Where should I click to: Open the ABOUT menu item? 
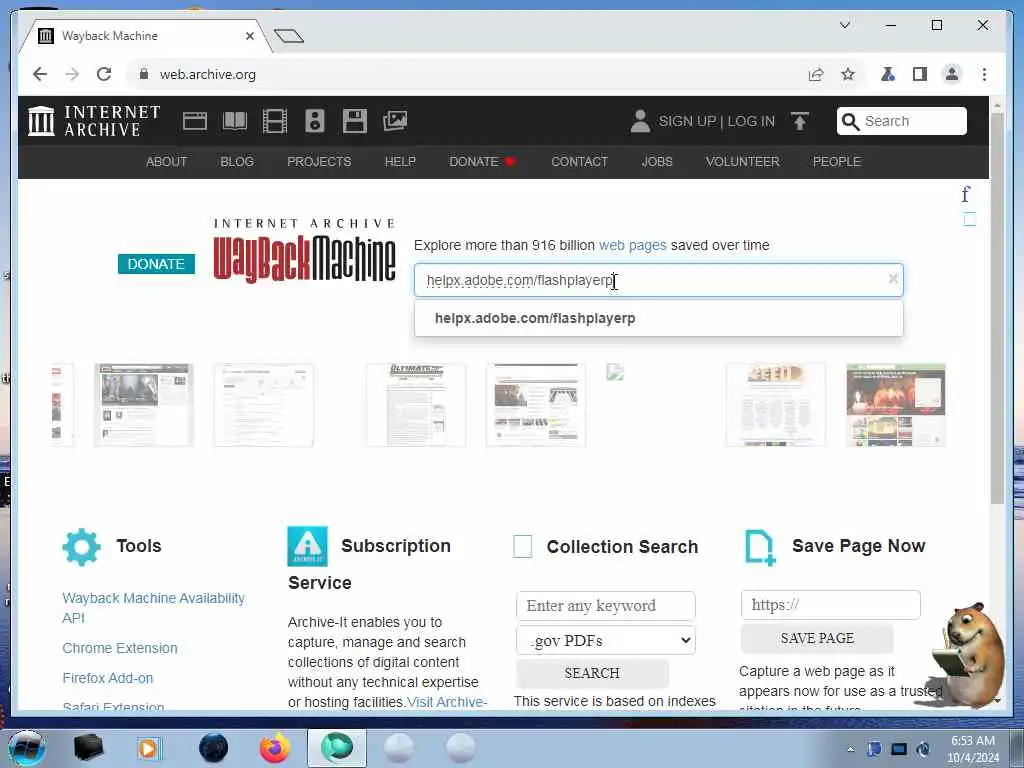click(x=167, y=161)
